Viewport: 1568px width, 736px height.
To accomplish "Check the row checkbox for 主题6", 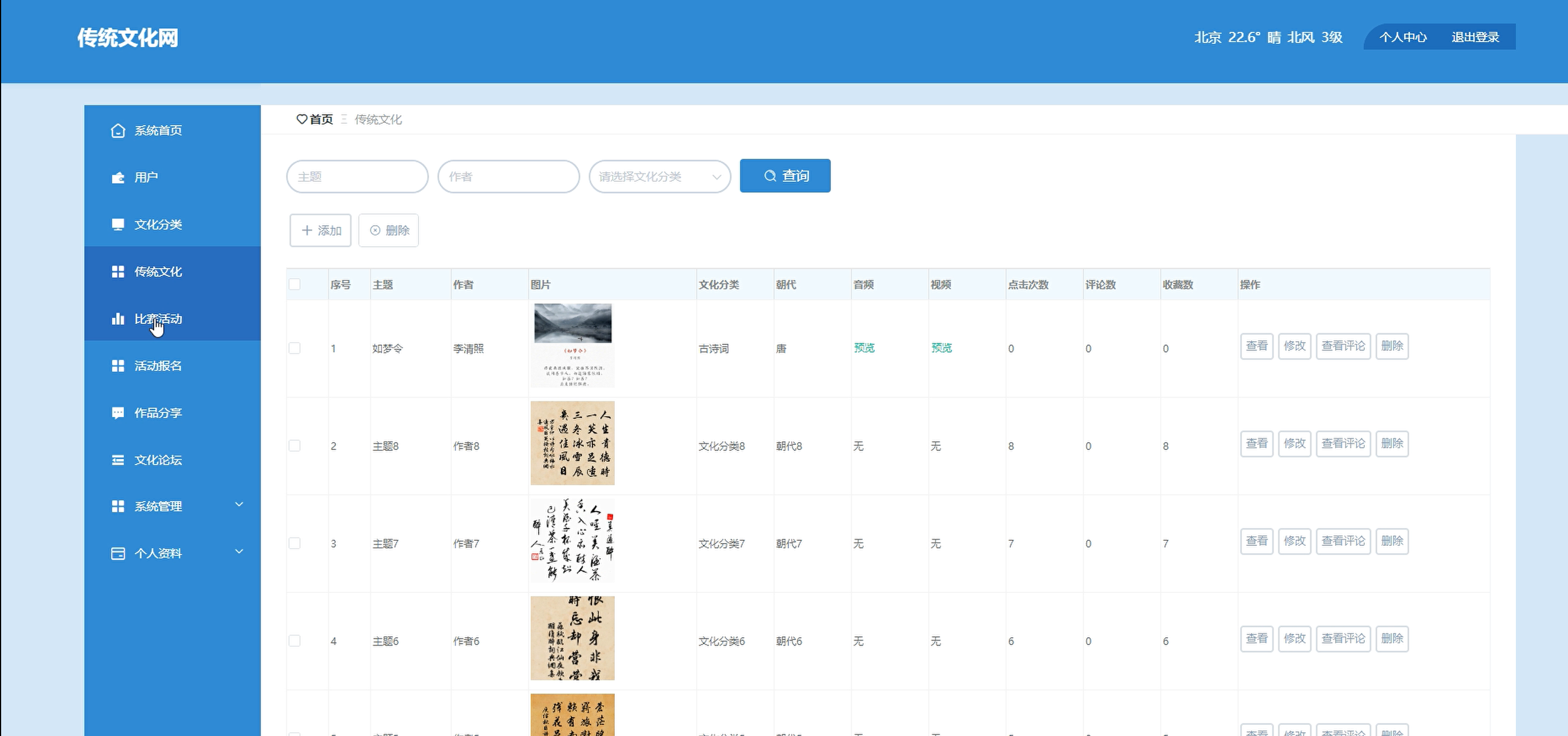I will click(x=295, y=641).
